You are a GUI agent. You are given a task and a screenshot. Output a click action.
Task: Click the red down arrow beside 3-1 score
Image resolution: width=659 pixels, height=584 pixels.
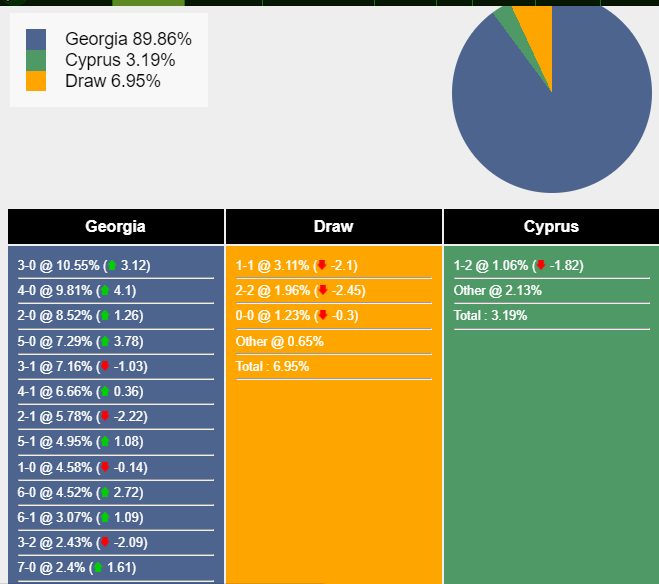point(105,367)
